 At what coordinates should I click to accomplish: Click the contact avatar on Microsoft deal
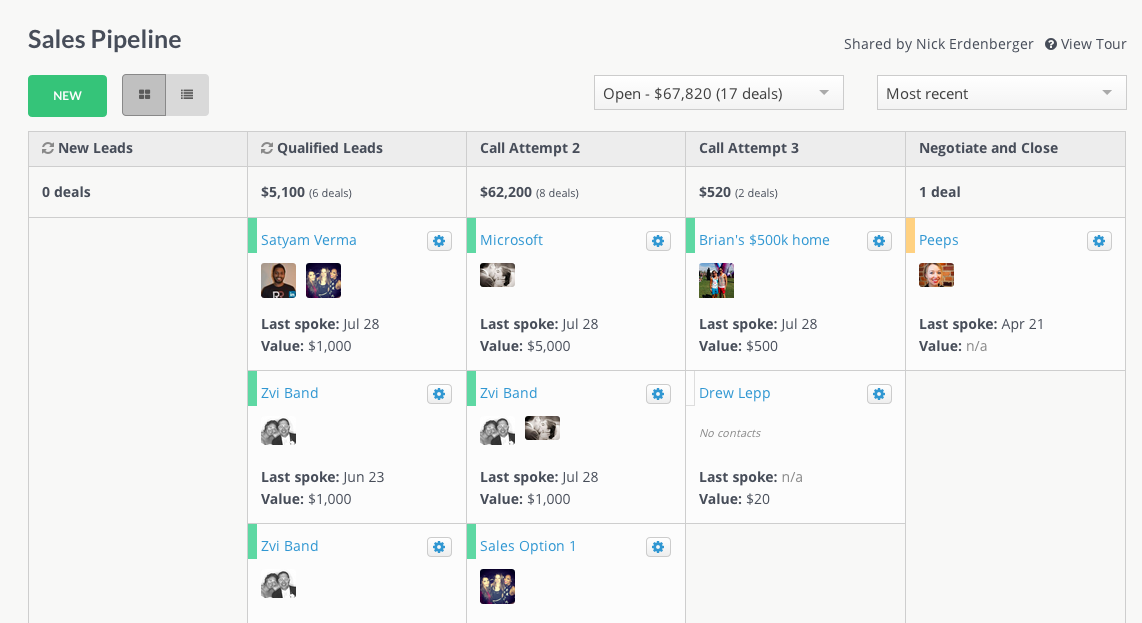[x=497, y=275]
